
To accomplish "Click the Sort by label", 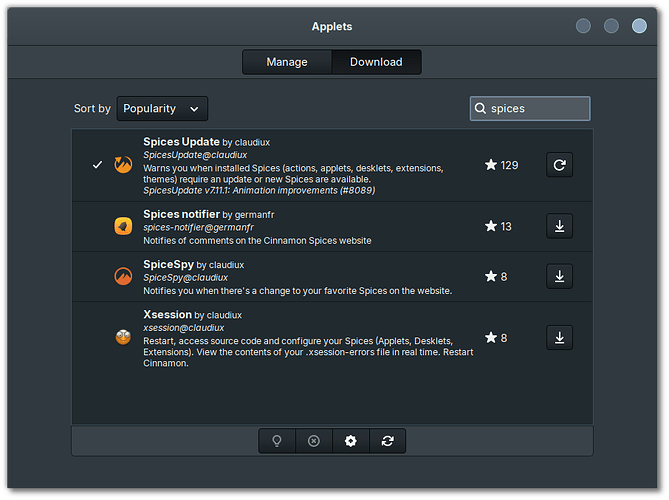I will click(x=92, y=109).
